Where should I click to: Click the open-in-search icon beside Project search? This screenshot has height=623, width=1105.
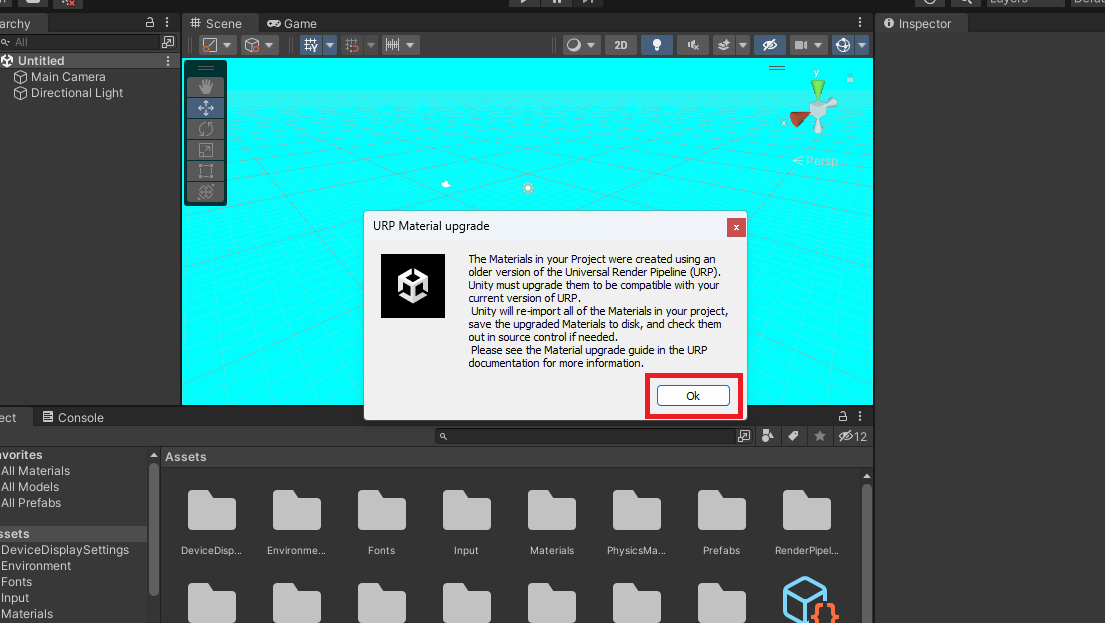(744, 436)
